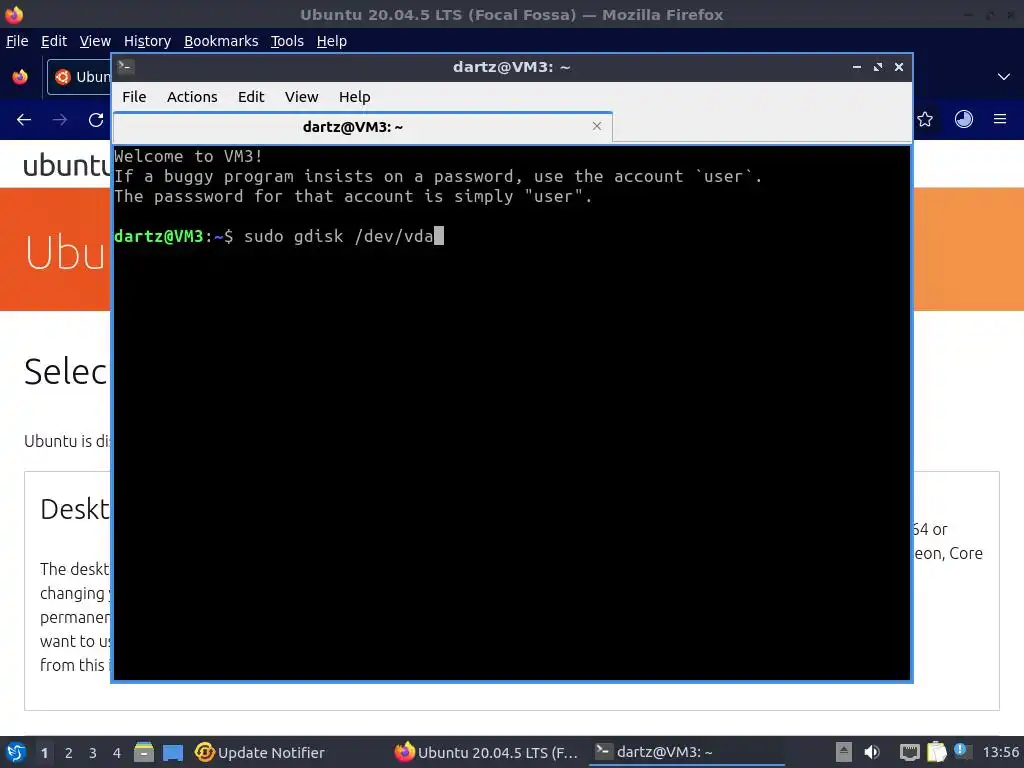Switch to workspace 1

[44, 753]
